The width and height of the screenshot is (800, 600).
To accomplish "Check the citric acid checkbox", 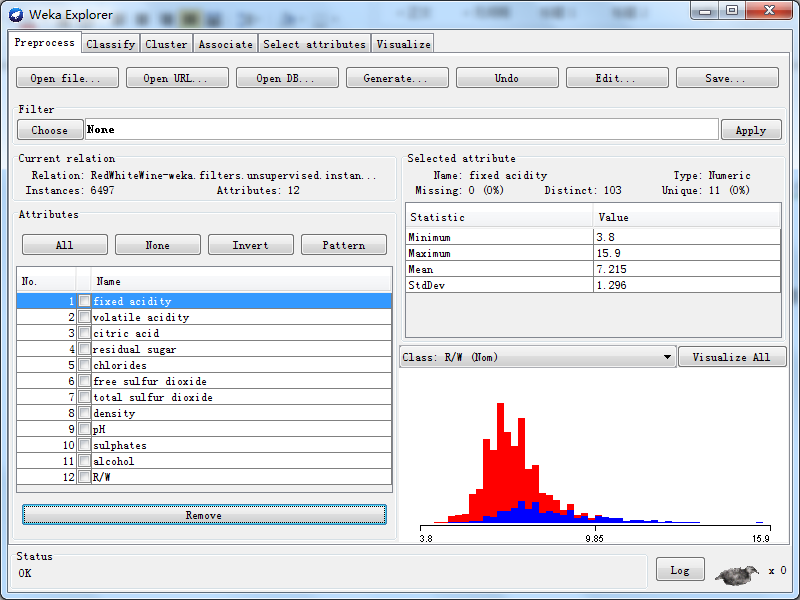I will click(85, 333).
